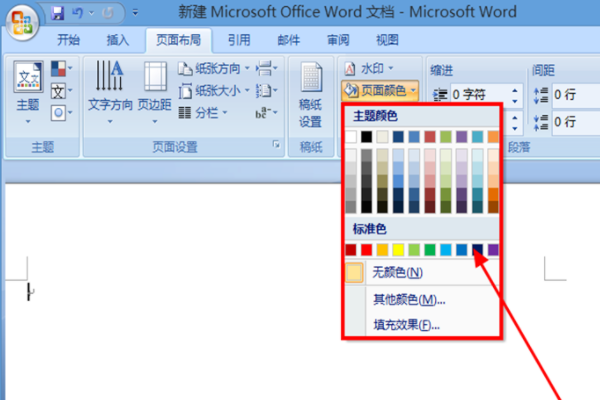The width and height of the screenshot is (600, 400).
Task: Open 稿纸设置 manuscript paper settings
Action: (x=310, y=95)
